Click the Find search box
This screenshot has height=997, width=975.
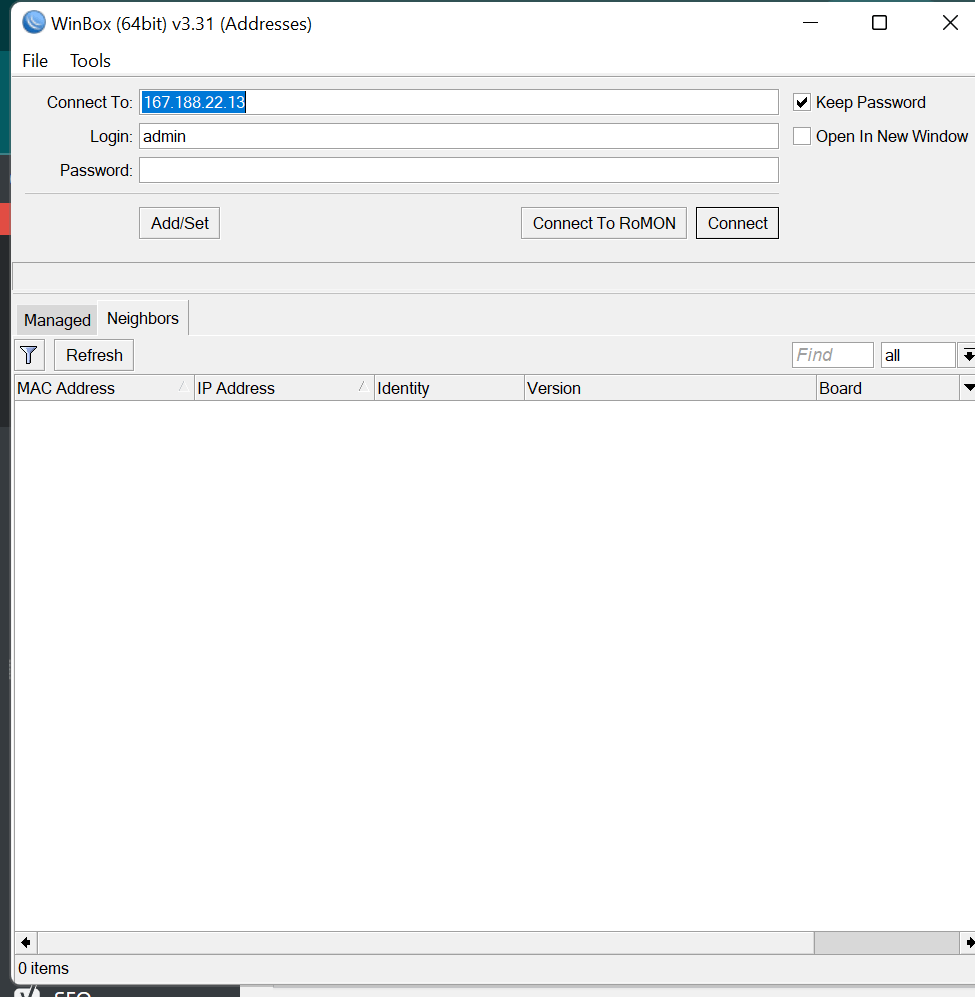tap(833, 355)
